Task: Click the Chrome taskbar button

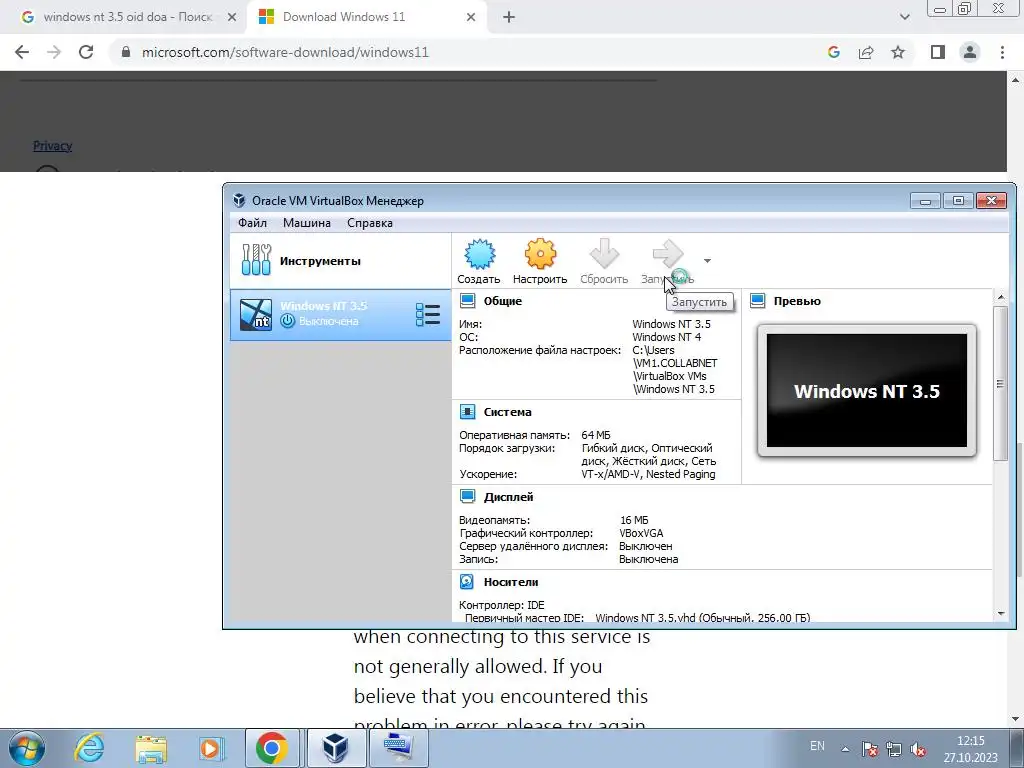Action: (x=272, y=748)
